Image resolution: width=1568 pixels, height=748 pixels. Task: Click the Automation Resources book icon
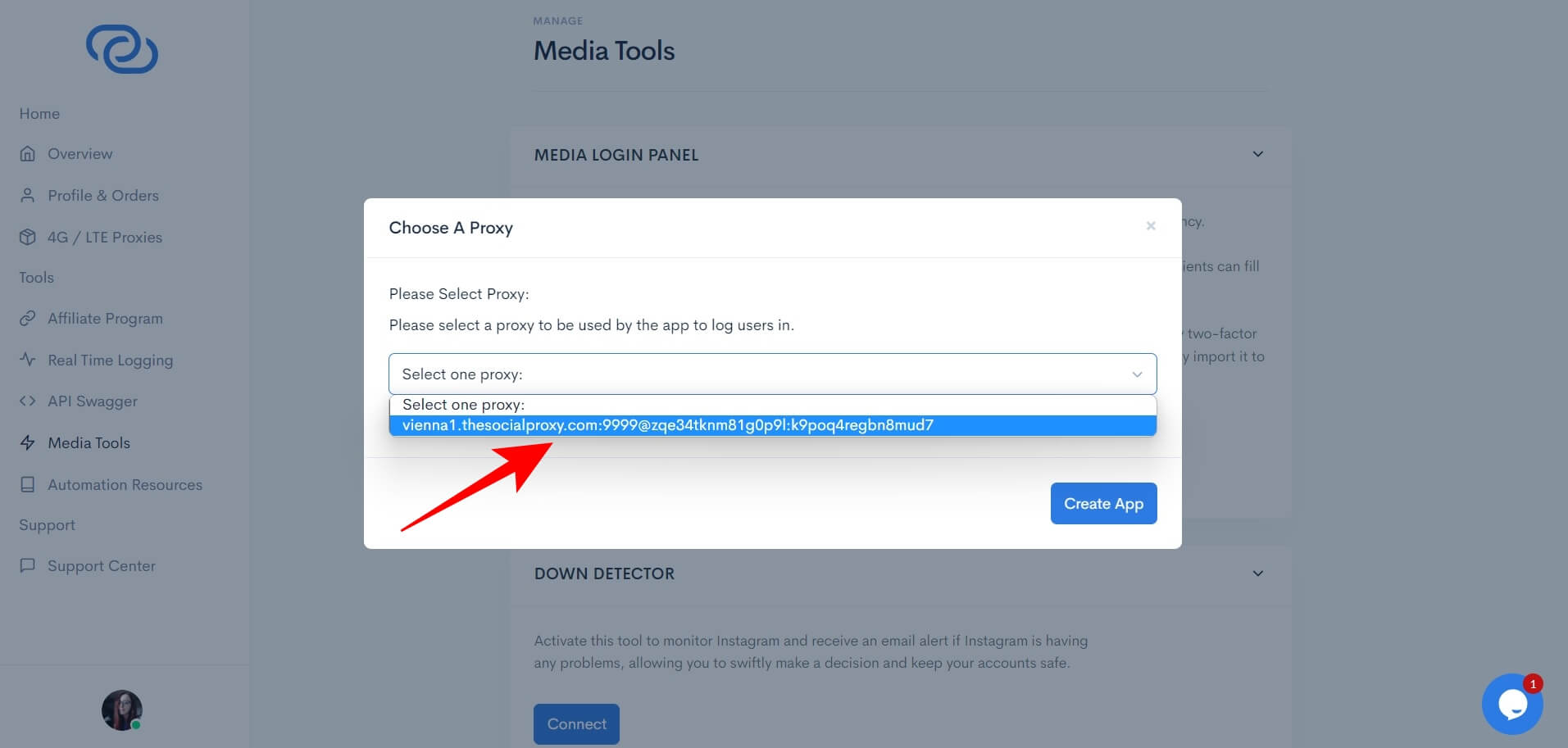coord(27,484)
